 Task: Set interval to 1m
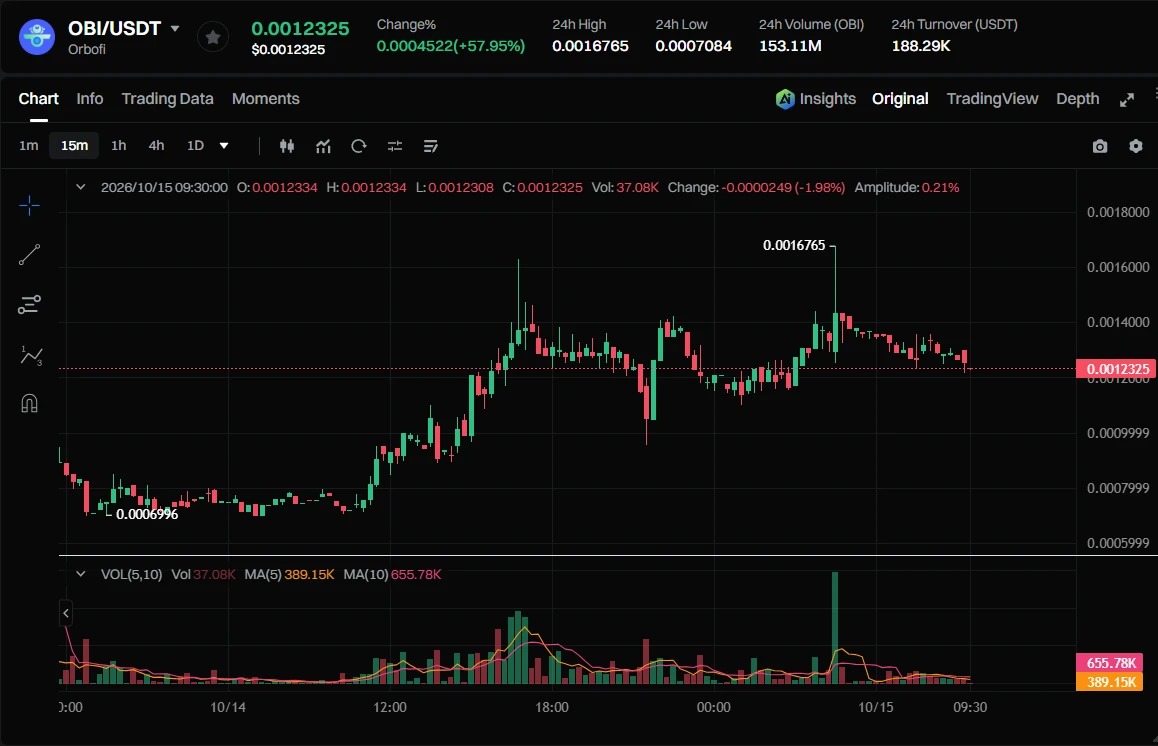coord(29,146)
